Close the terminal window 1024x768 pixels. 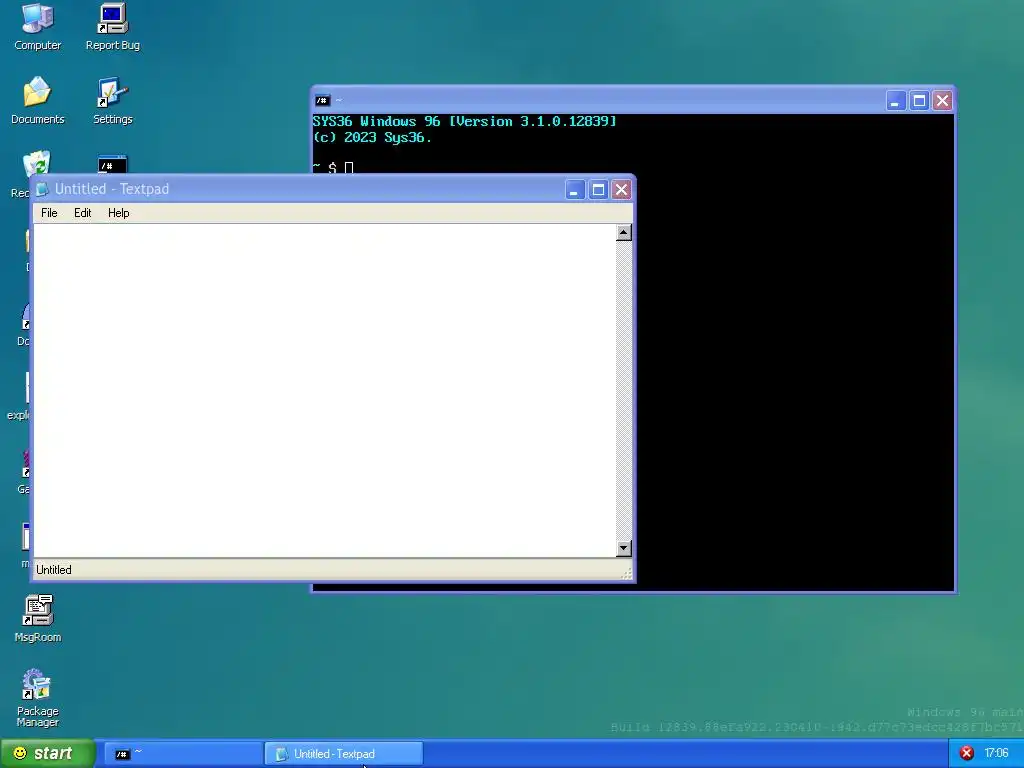click(942, 101)
